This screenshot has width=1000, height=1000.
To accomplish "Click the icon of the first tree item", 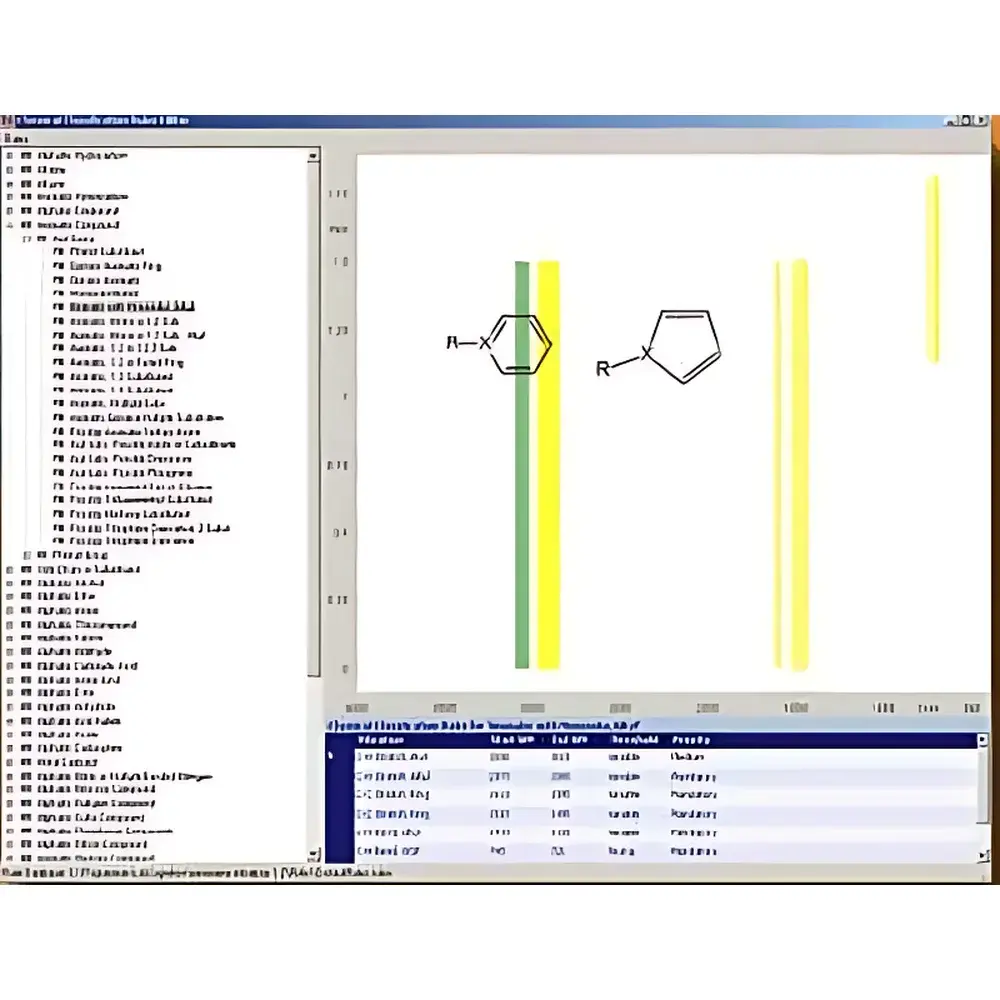I will pos(26,156).
